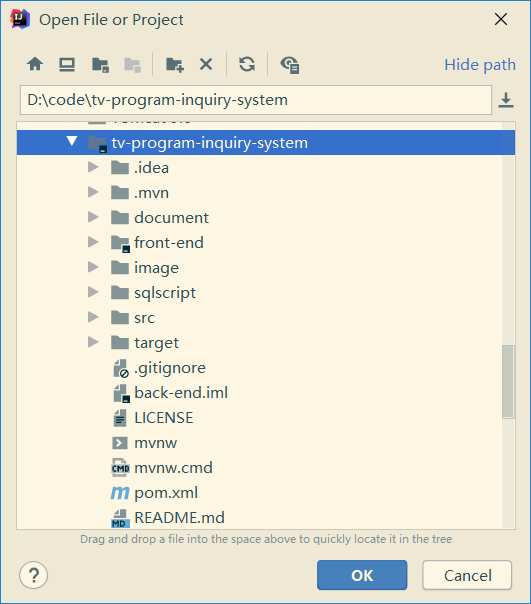531x604 pixels.
Task: Click the front-end module folder icon
Action: (121, 243)
